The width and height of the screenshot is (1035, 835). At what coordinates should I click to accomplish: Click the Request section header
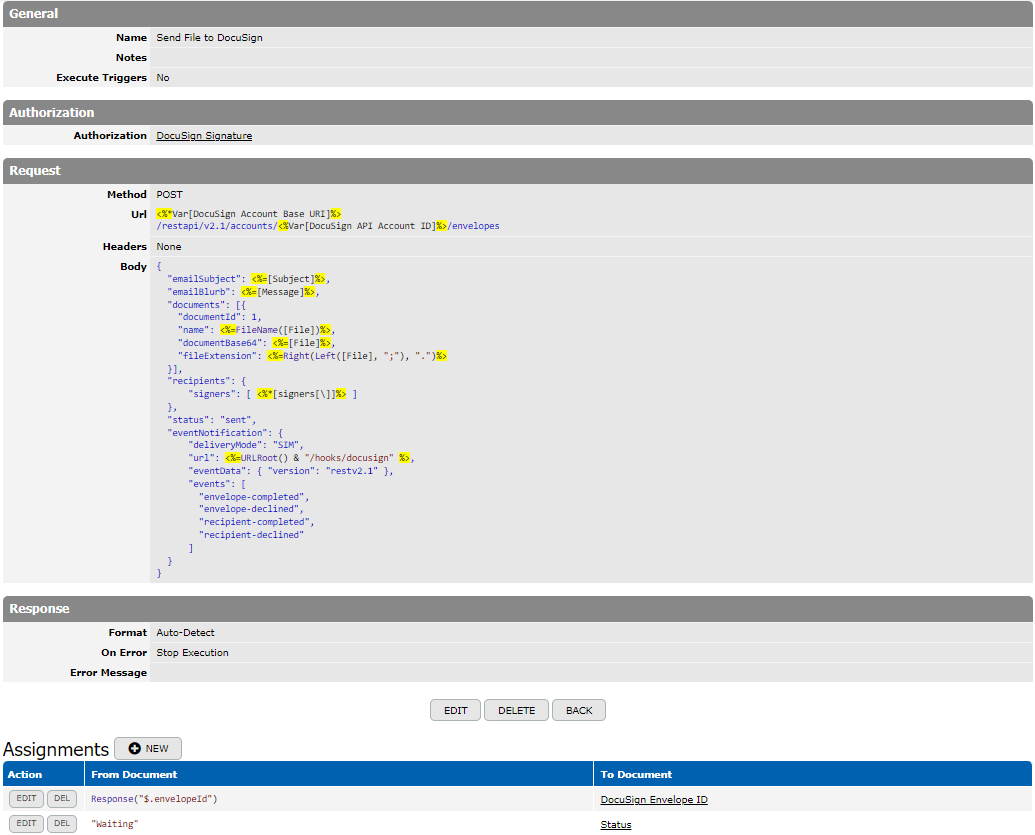pyautogui.click(x=35, y=171)
